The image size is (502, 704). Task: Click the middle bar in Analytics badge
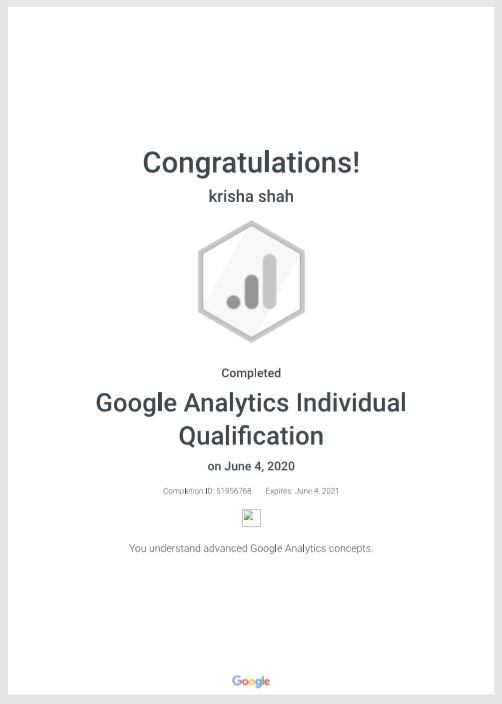click(x=251, y=292)
